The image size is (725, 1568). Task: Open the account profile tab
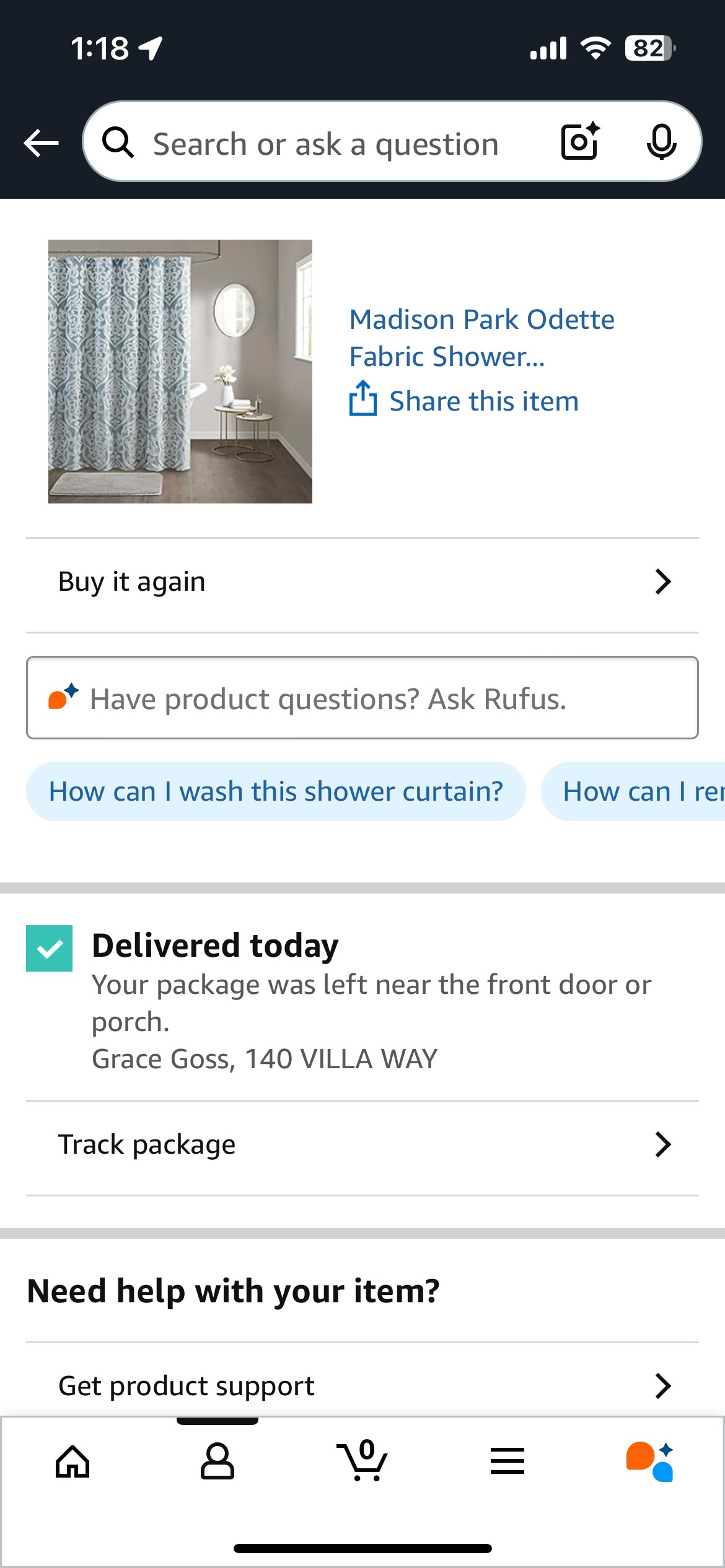(217, 1461)
